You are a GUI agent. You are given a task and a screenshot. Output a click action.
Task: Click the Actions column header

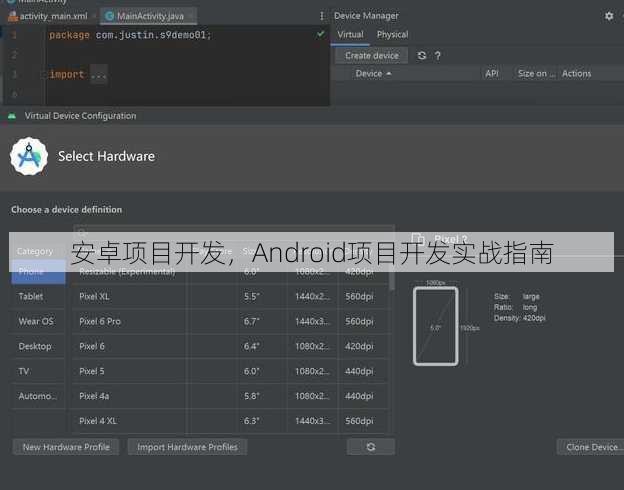[576, 74]
